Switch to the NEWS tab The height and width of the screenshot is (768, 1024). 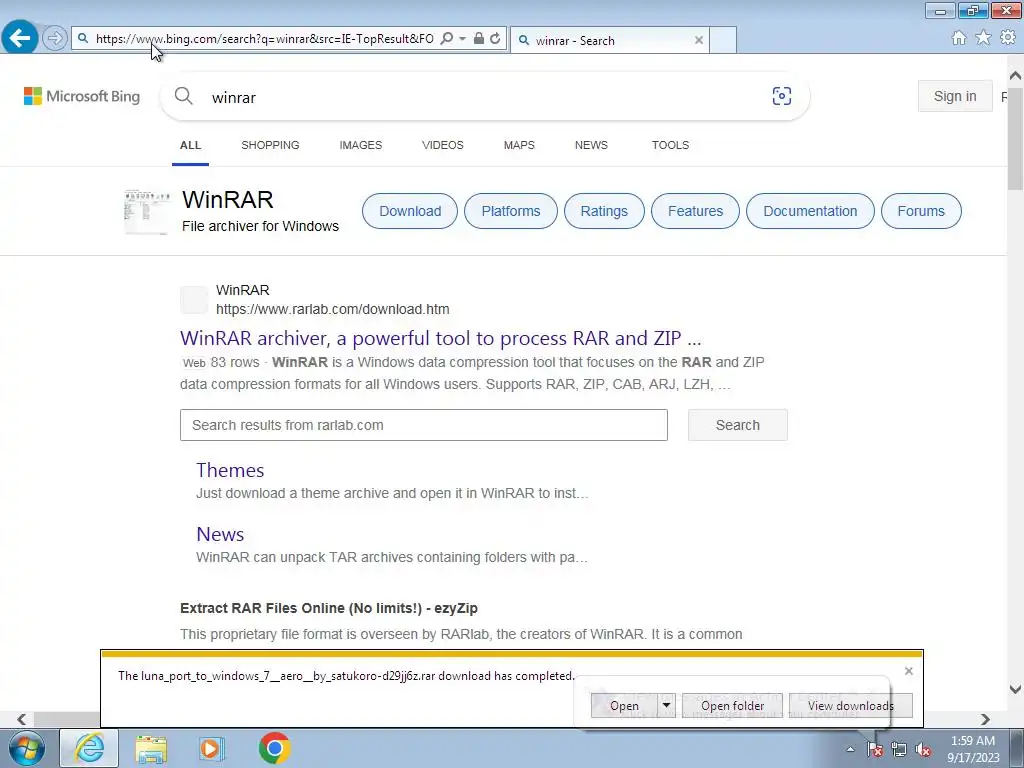coord(591,145)
